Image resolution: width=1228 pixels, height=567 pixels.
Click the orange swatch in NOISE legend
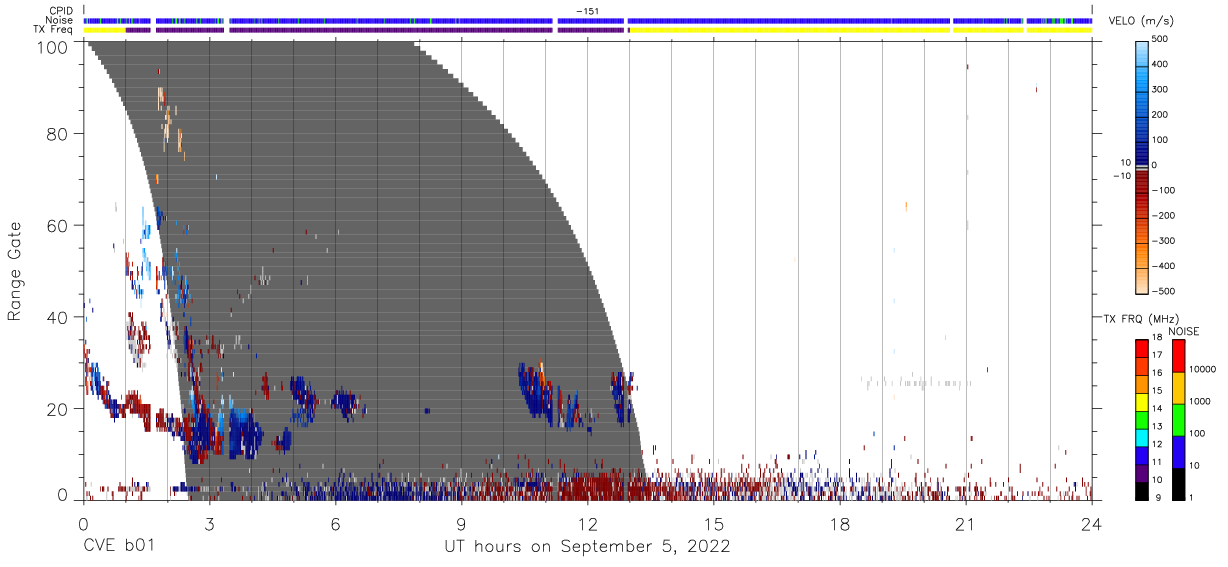(x=1177, y=388)
